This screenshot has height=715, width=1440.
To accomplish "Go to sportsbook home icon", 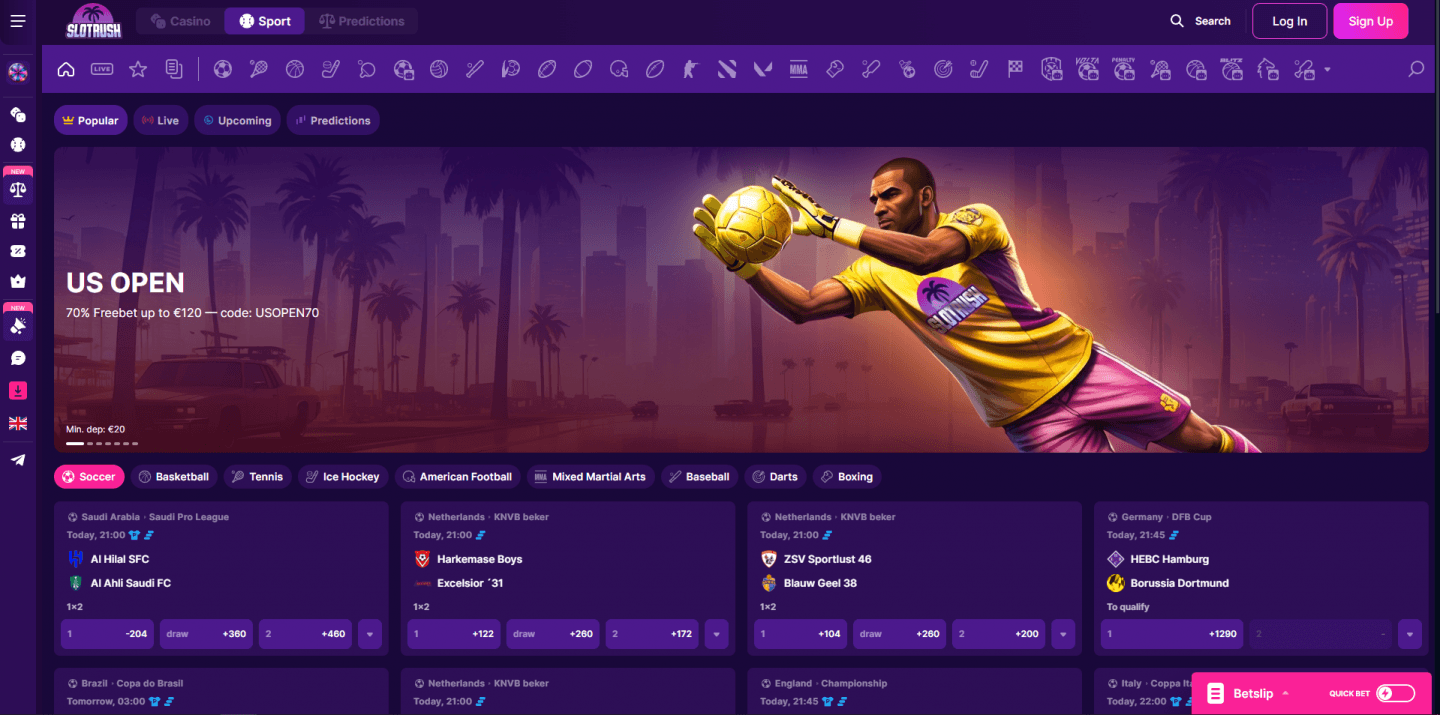I will click(66, 69).
